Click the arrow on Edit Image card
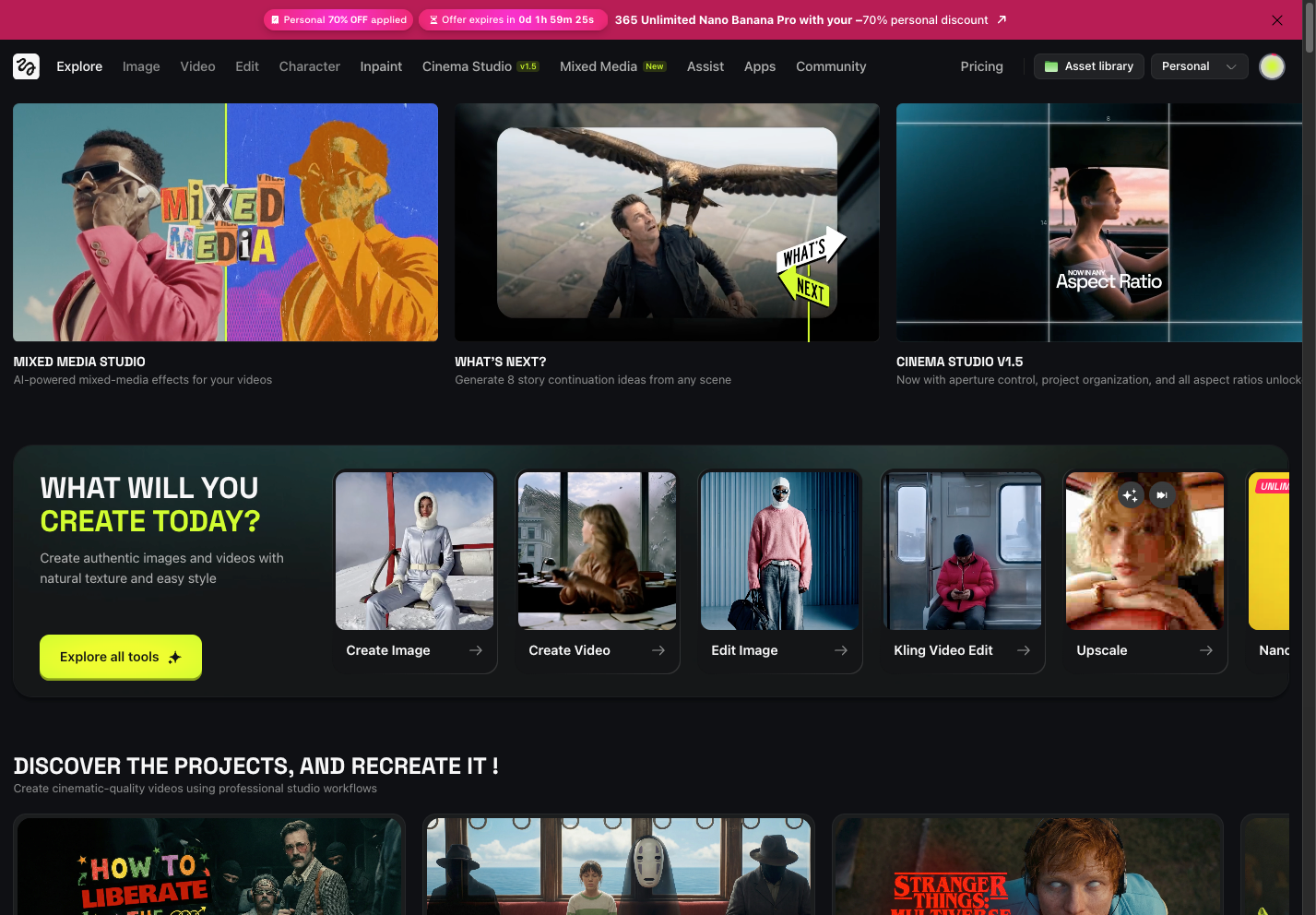The image size is (1316, 915). click(841, 650)
